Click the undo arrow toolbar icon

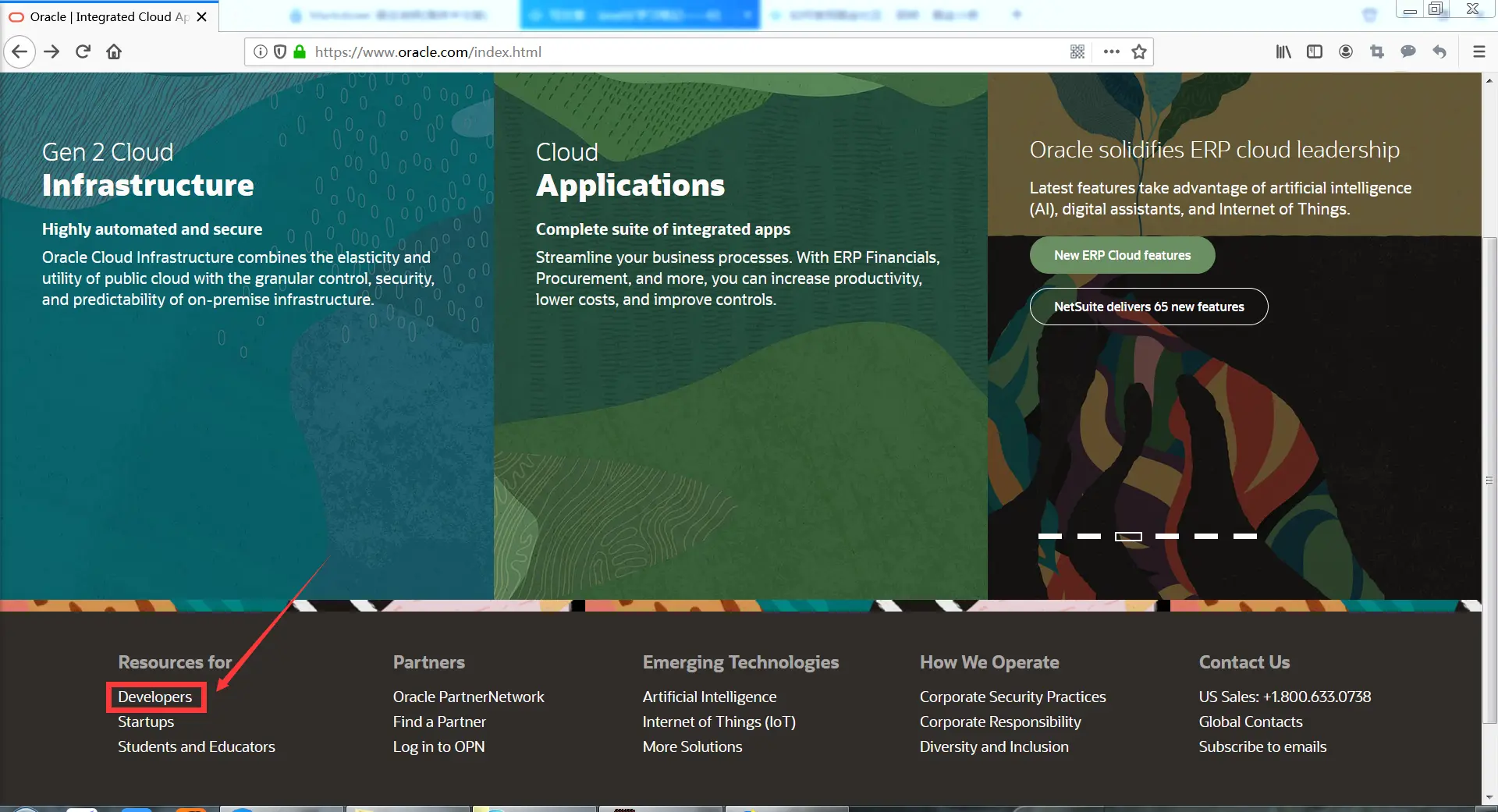(x=1439, y=52)
